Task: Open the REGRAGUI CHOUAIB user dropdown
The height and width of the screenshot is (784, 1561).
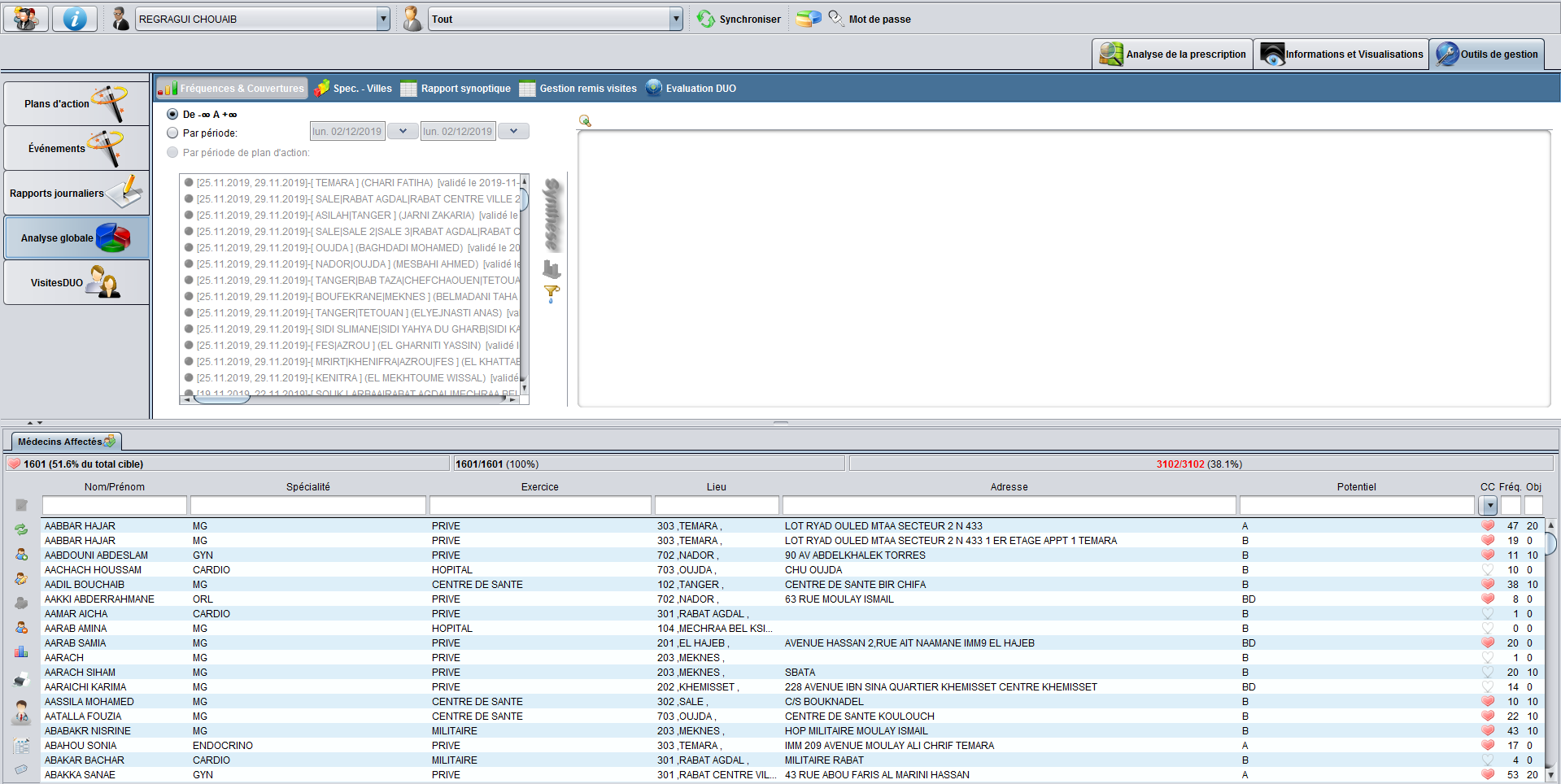Action: pyautogui.click(x=383, y=19)
